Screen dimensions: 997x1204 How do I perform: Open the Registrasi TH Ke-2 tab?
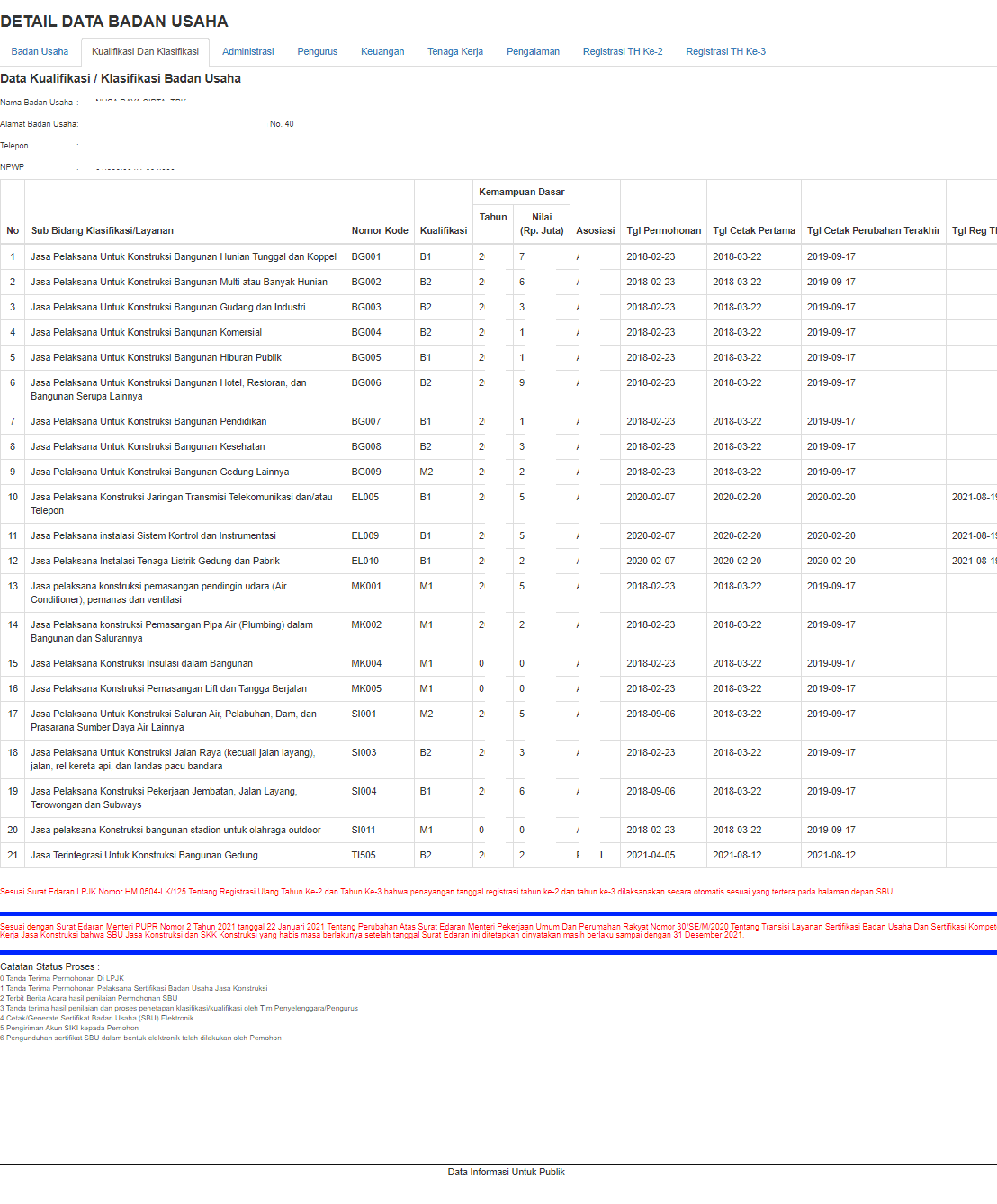623,51
